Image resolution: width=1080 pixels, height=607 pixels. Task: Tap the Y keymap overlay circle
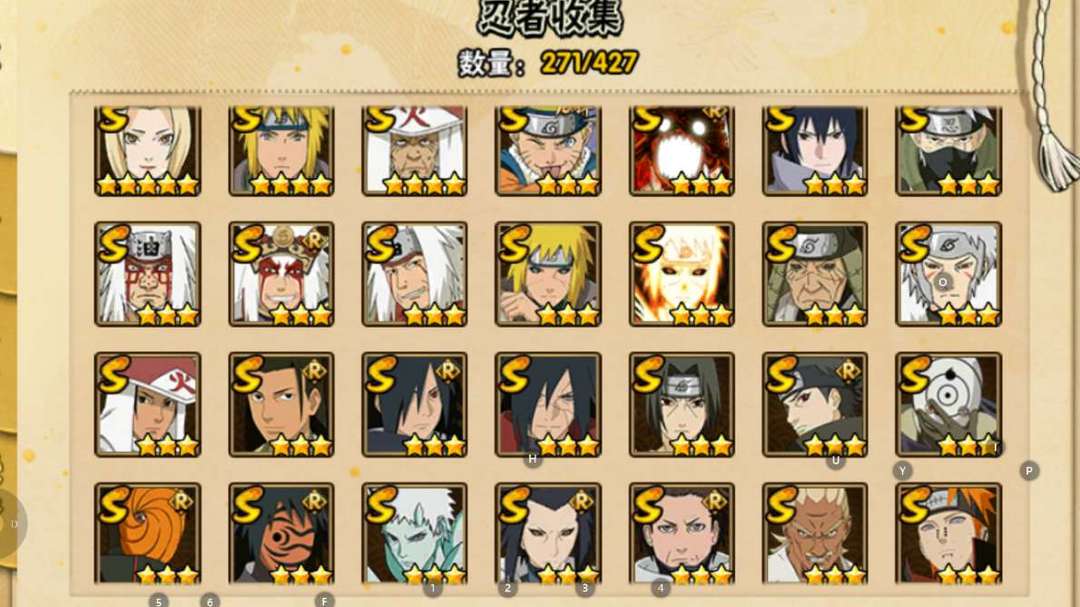pos(902,471)
